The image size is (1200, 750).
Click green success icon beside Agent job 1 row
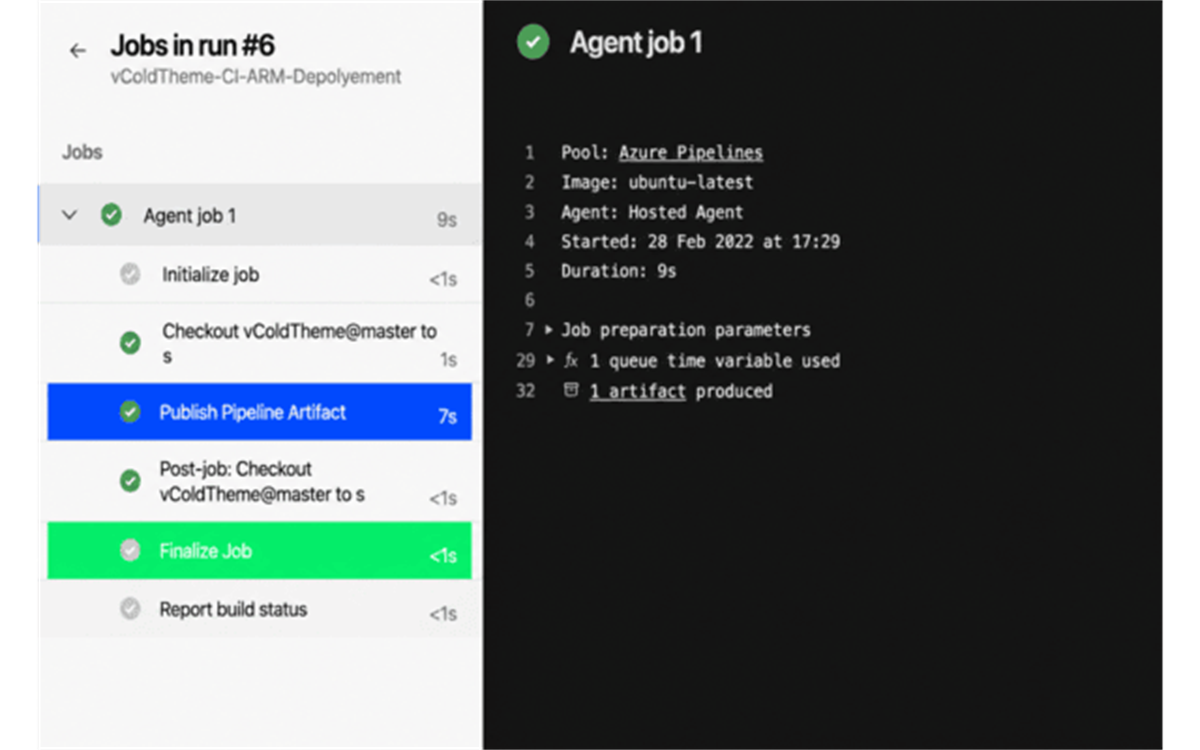(x=111, y=215)
